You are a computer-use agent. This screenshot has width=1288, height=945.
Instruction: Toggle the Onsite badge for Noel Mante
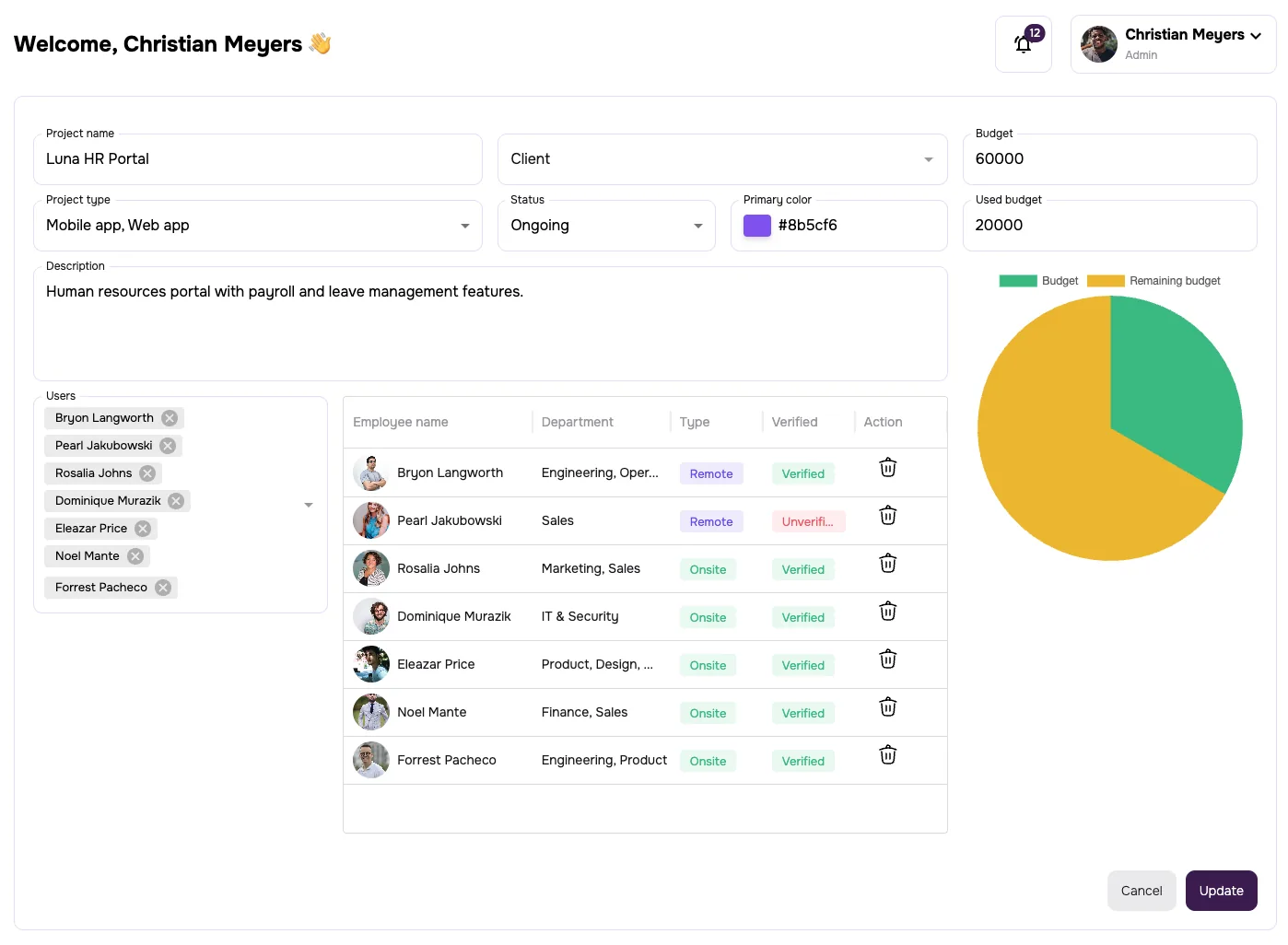pos(708,712)
